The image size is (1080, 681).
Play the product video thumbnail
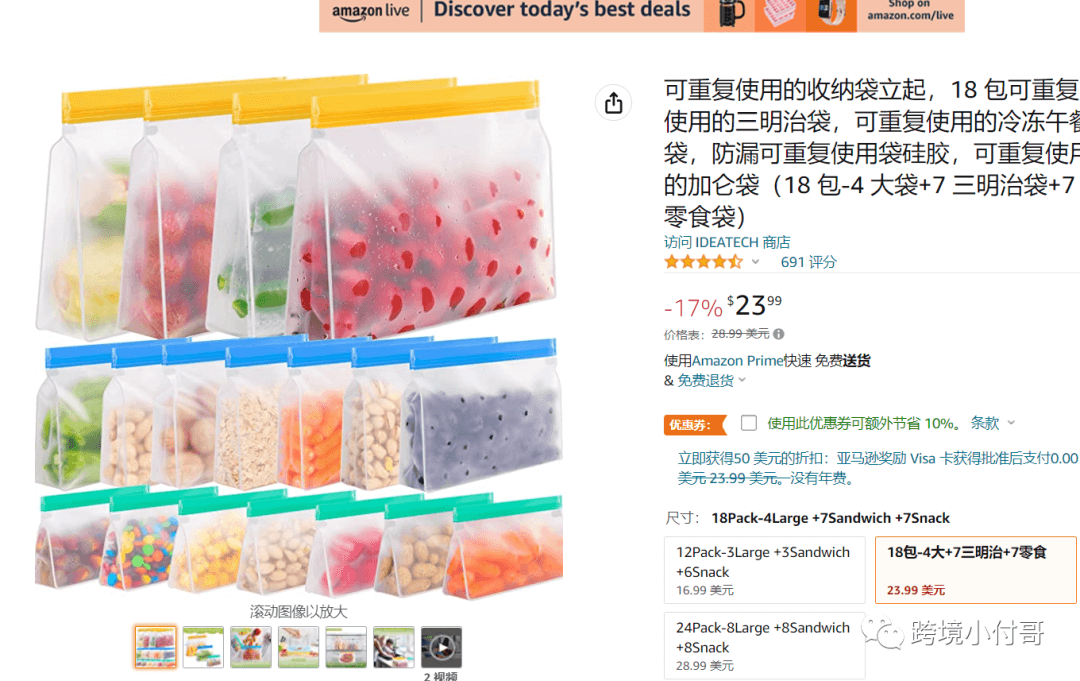(x=442, y=647)
